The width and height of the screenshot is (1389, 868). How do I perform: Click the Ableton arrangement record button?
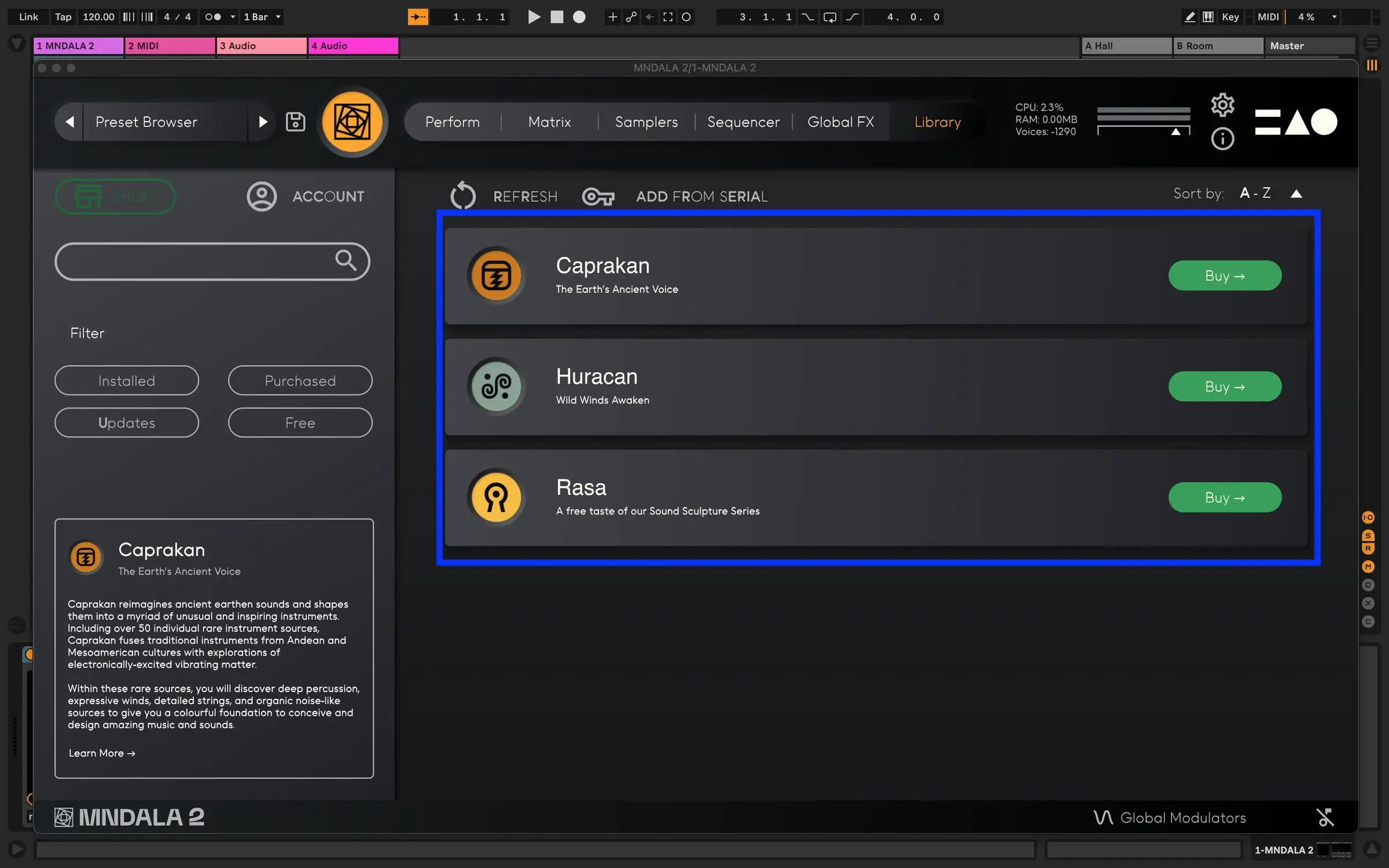pyautogui.click(x=579, y=17)
